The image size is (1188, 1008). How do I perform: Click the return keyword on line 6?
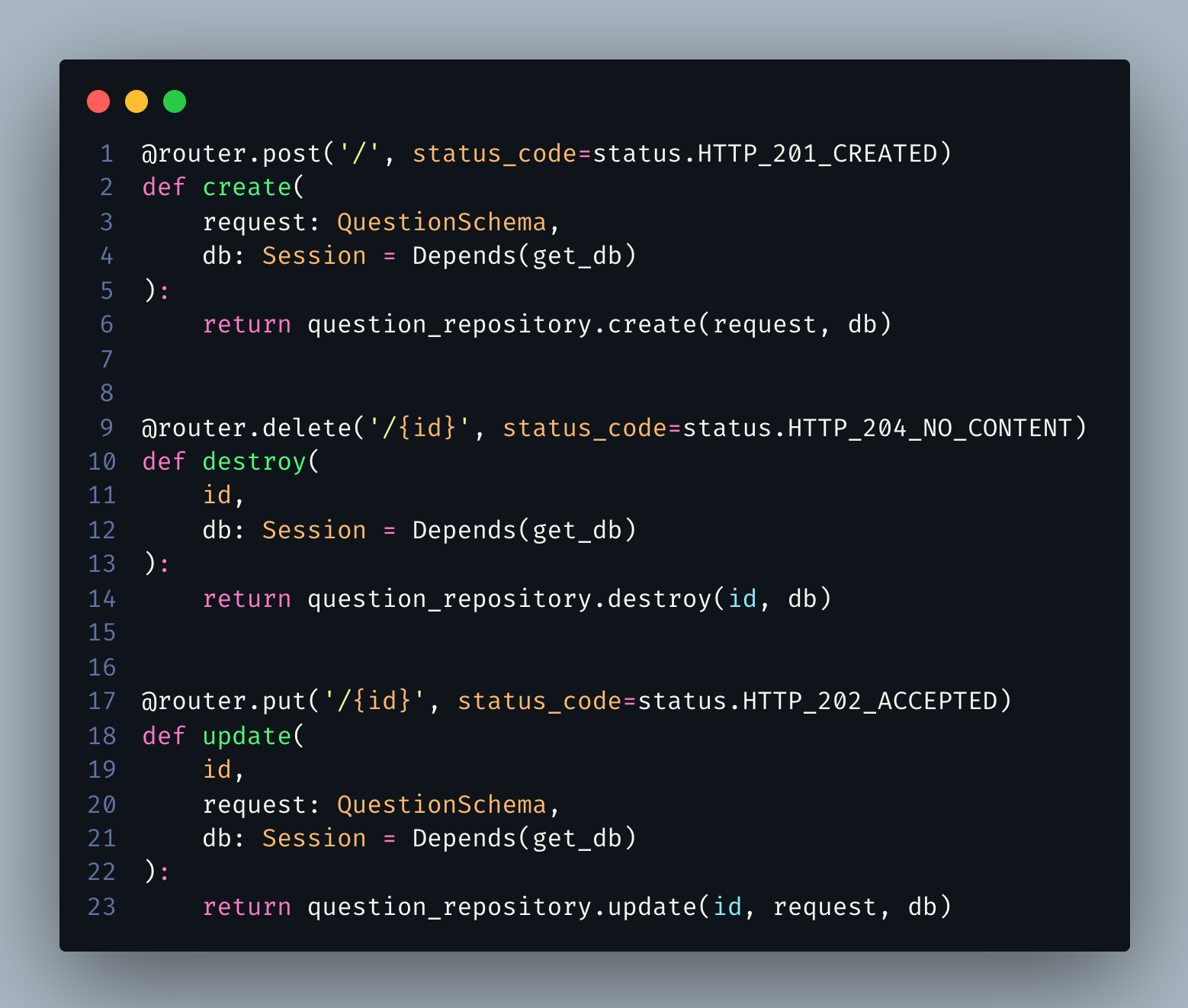[247, 325]
